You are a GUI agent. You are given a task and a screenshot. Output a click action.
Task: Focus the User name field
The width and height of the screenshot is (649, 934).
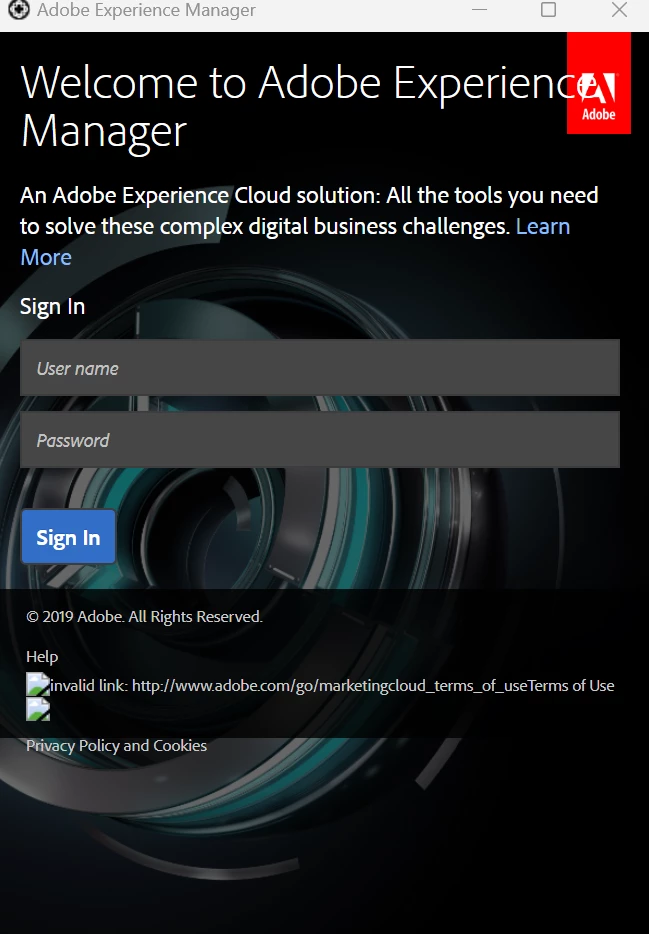320,368
